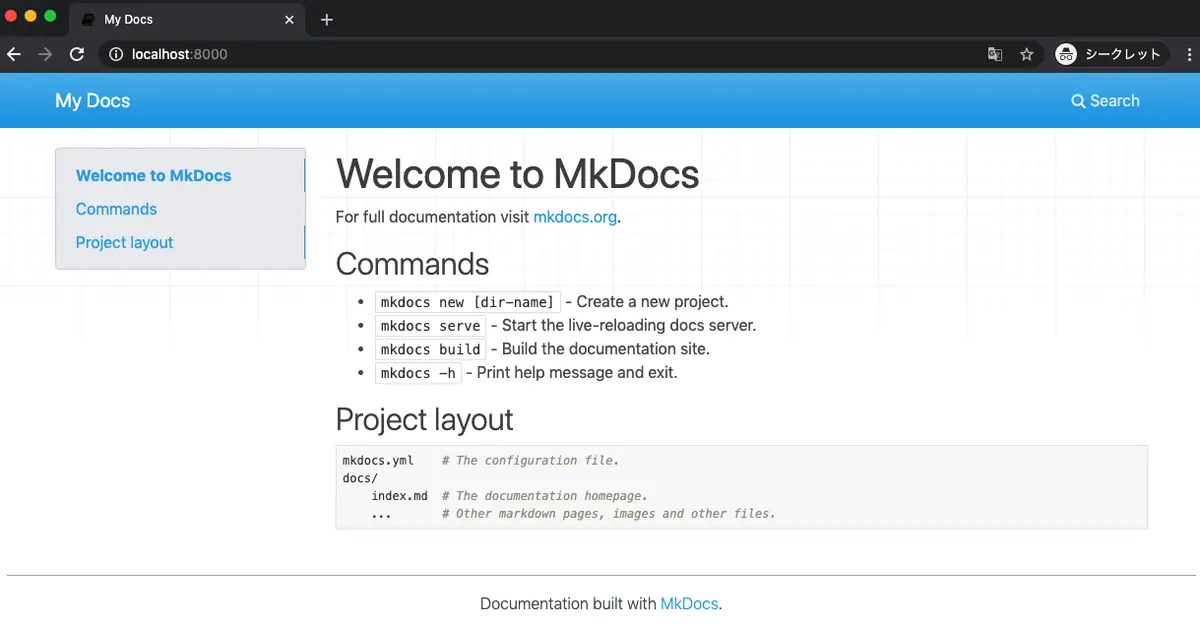Viewport: 1200px width, 626px height.
Task: Click the Project layout code block
Action: 741,487
